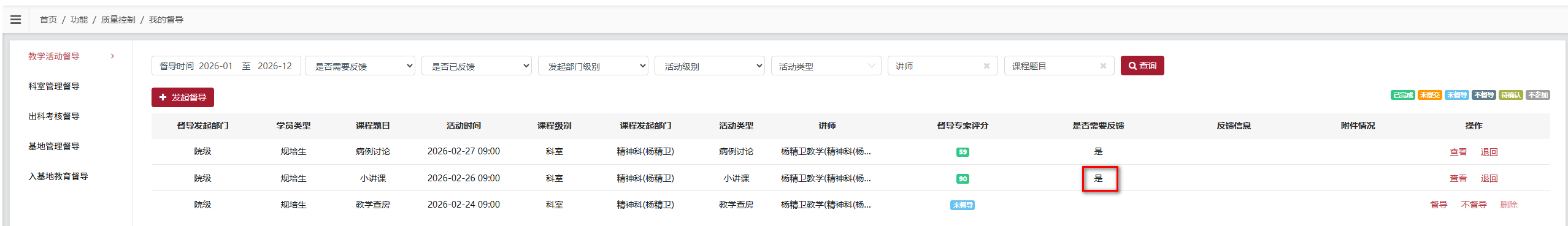Click the 2026-02-27 09:00 cell
The width and height of the screenshot is (1568, 226).
[464, 151]
